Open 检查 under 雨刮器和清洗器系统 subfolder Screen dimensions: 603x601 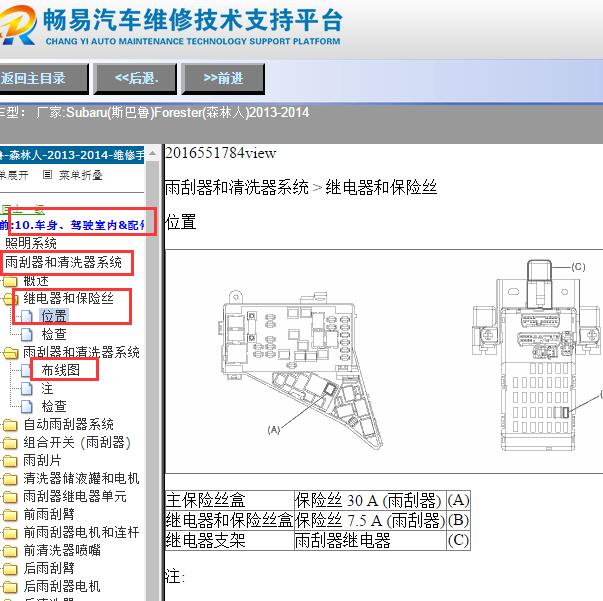54,406
